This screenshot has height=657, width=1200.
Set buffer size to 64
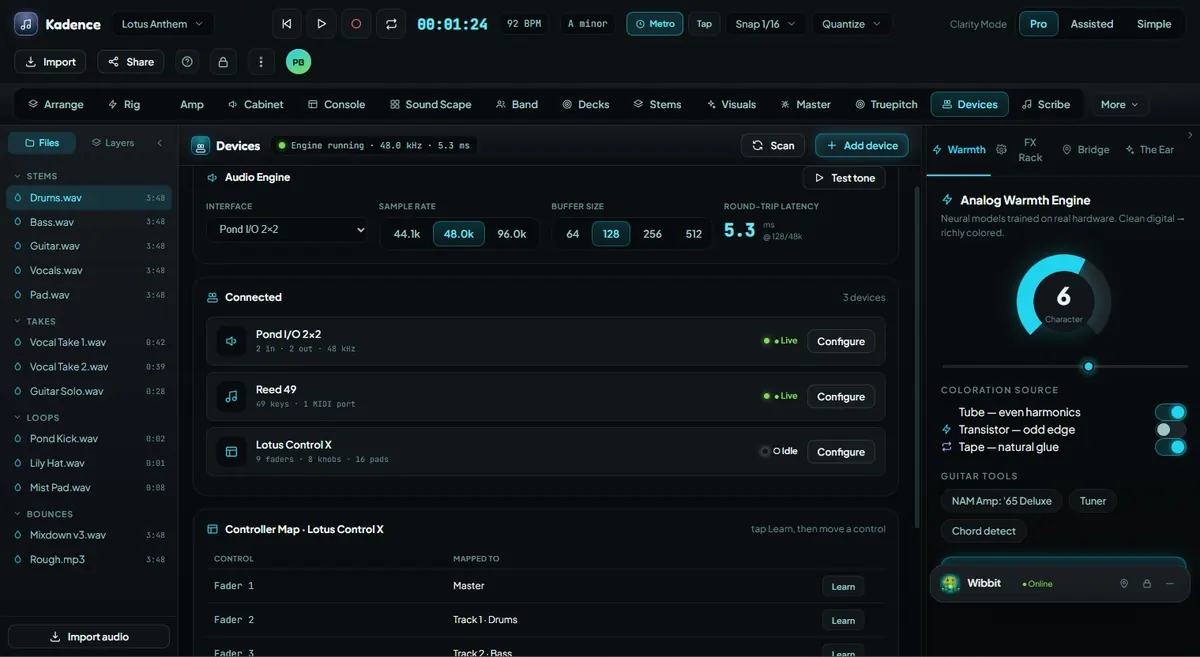click(573, 234)
